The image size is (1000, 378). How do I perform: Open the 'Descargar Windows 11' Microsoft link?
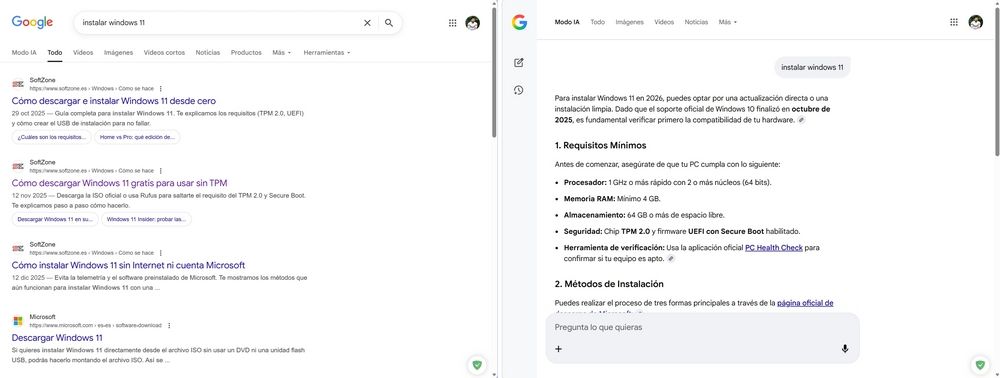point(57,338)
